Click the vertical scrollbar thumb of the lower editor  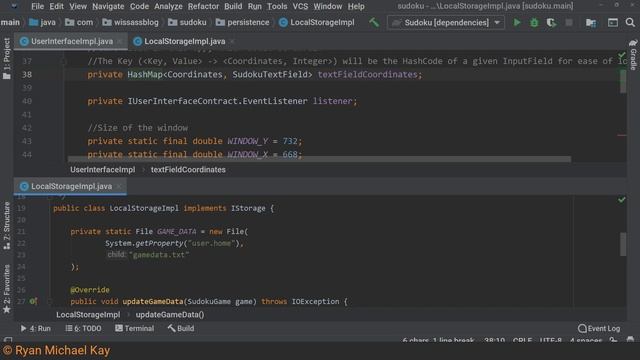pos(623,244)
